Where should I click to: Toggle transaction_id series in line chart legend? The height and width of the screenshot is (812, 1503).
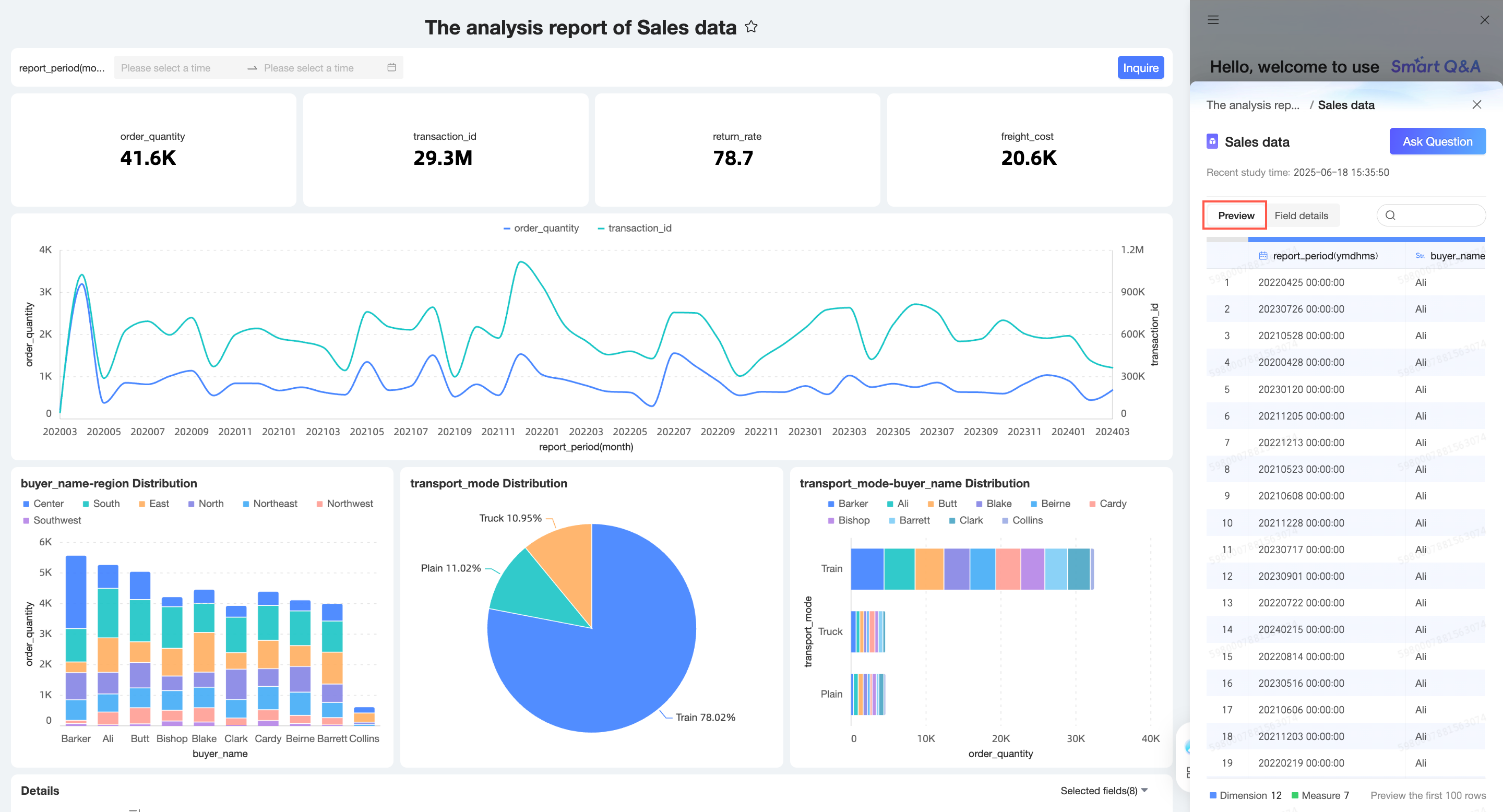coord(634,228)
